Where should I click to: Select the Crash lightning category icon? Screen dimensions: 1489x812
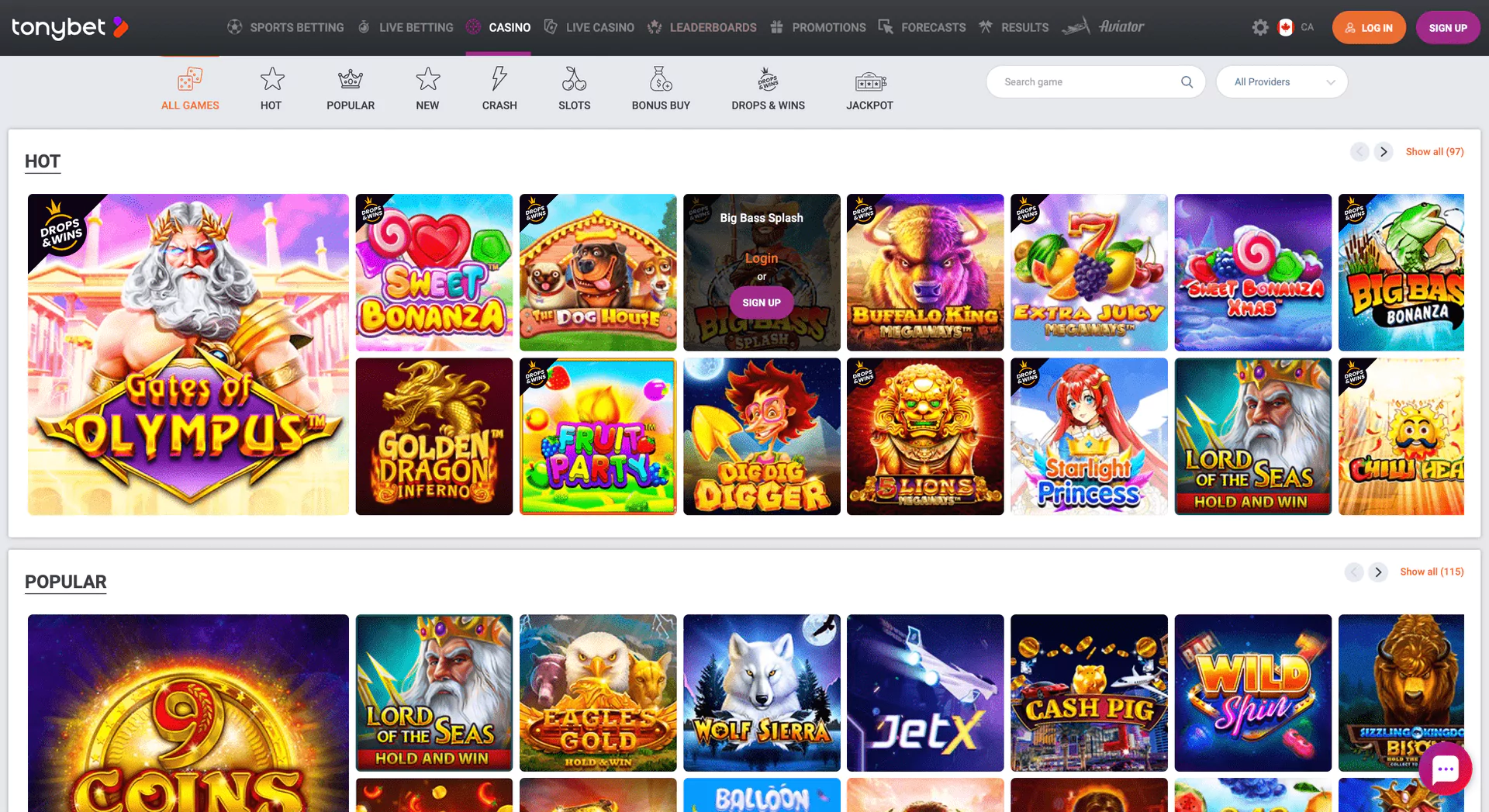499,79
